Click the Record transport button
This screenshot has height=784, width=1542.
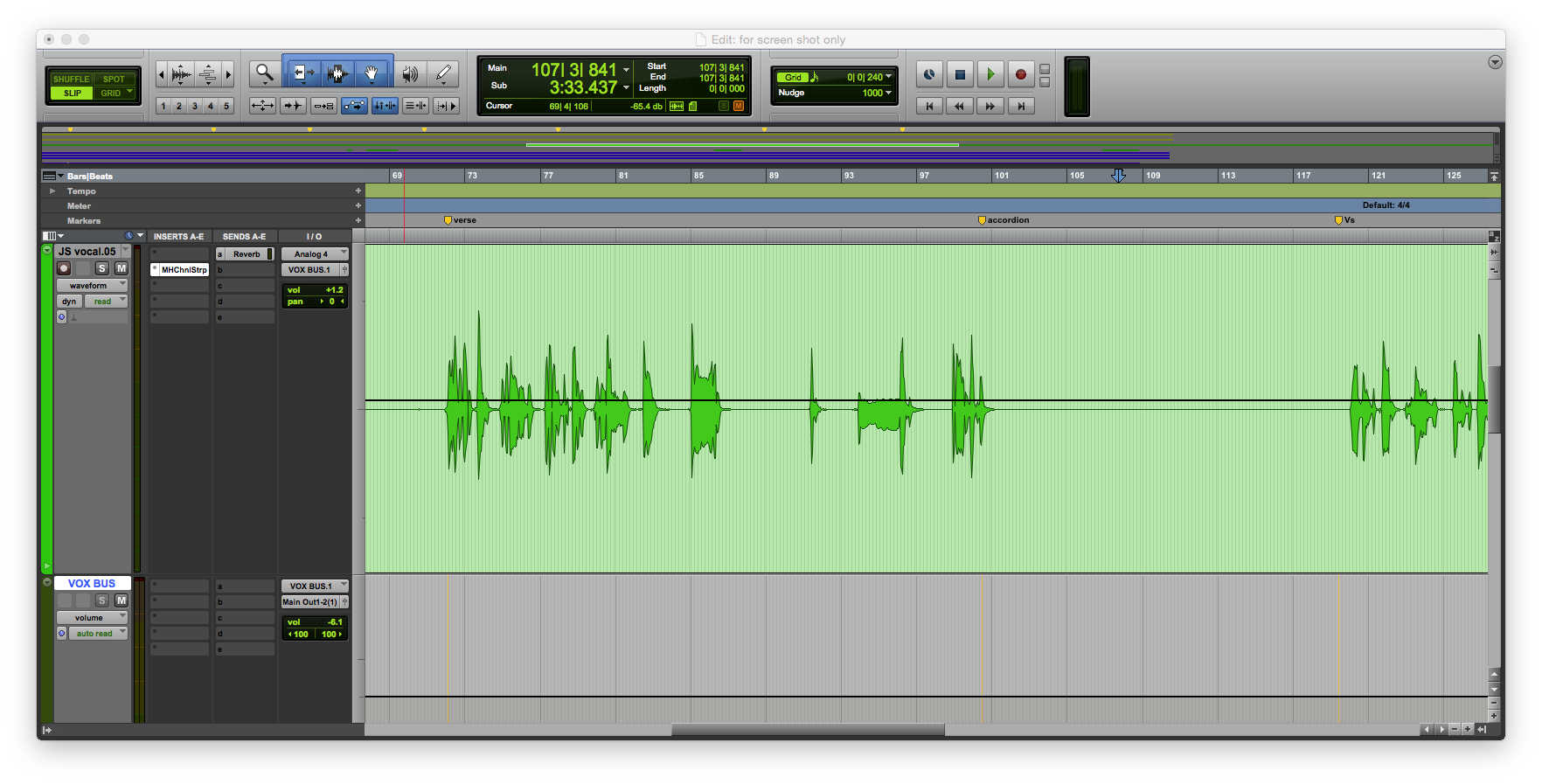click(1021, 74)
